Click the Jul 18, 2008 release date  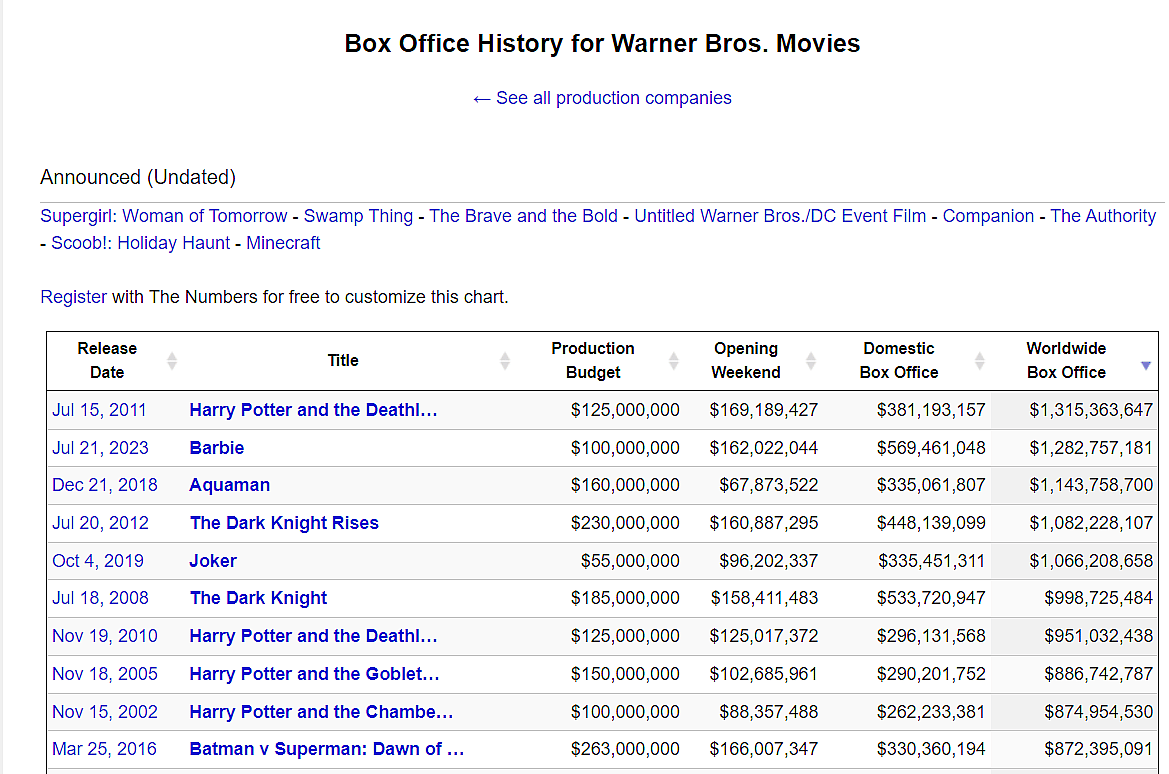click(100, 598)
